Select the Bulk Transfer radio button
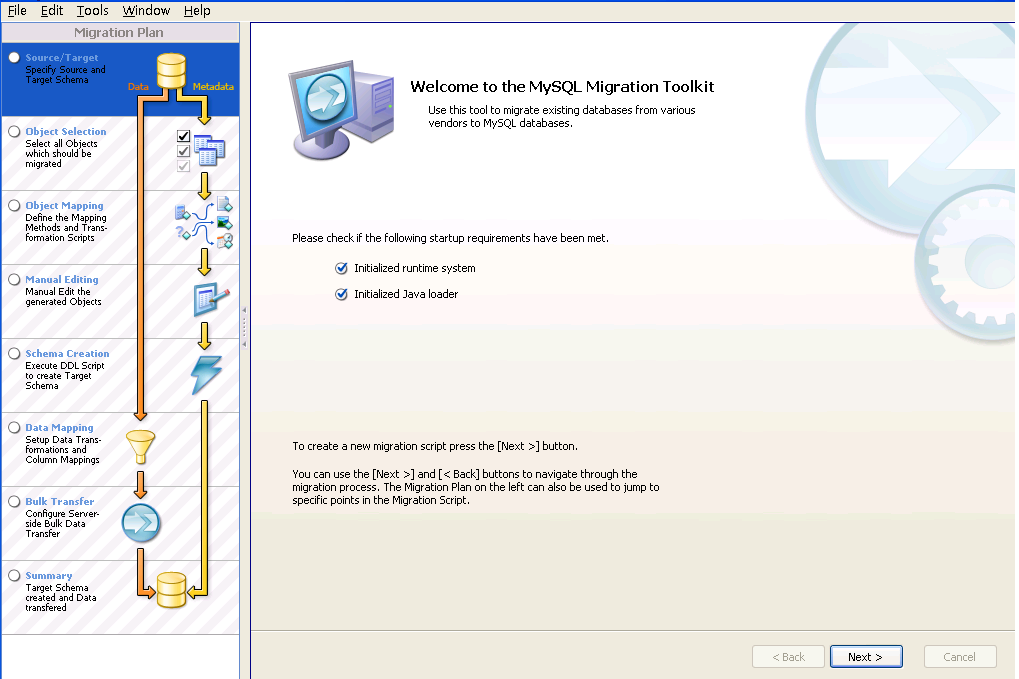The width and height of the screenshot is (1019, 679). (14, 502)
